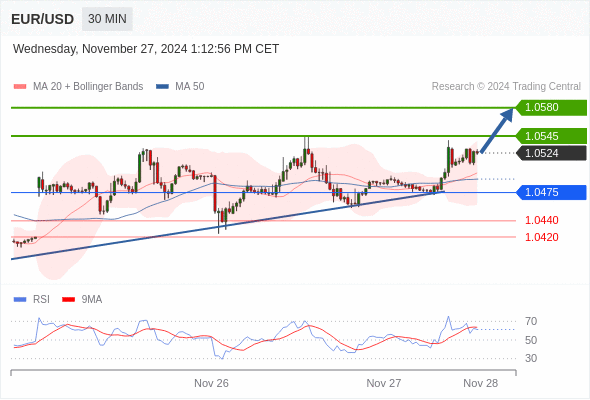Click the MA 20 + Bollinger Bands legend swatch

20,87
